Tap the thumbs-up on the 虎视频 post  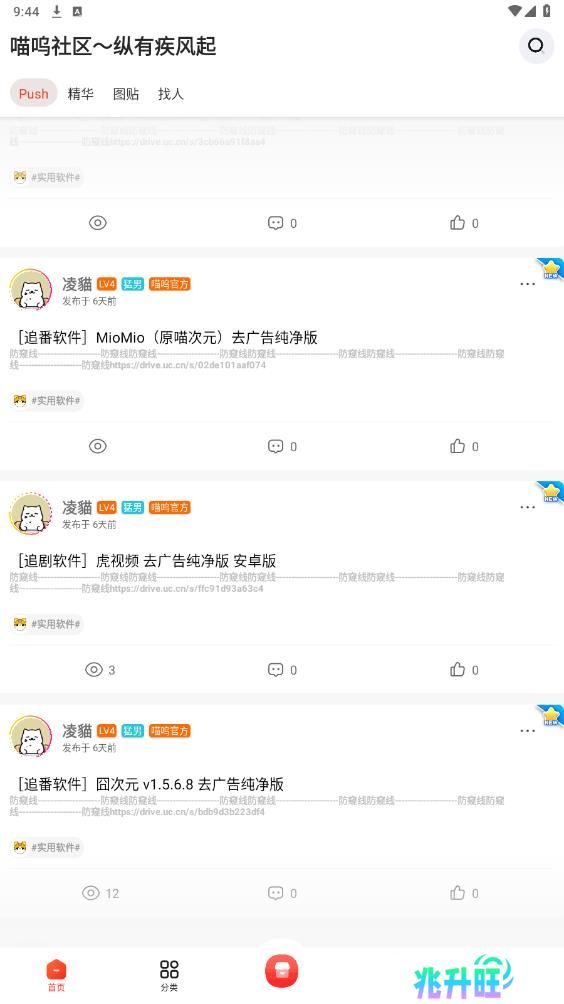[x=457, y=670]
